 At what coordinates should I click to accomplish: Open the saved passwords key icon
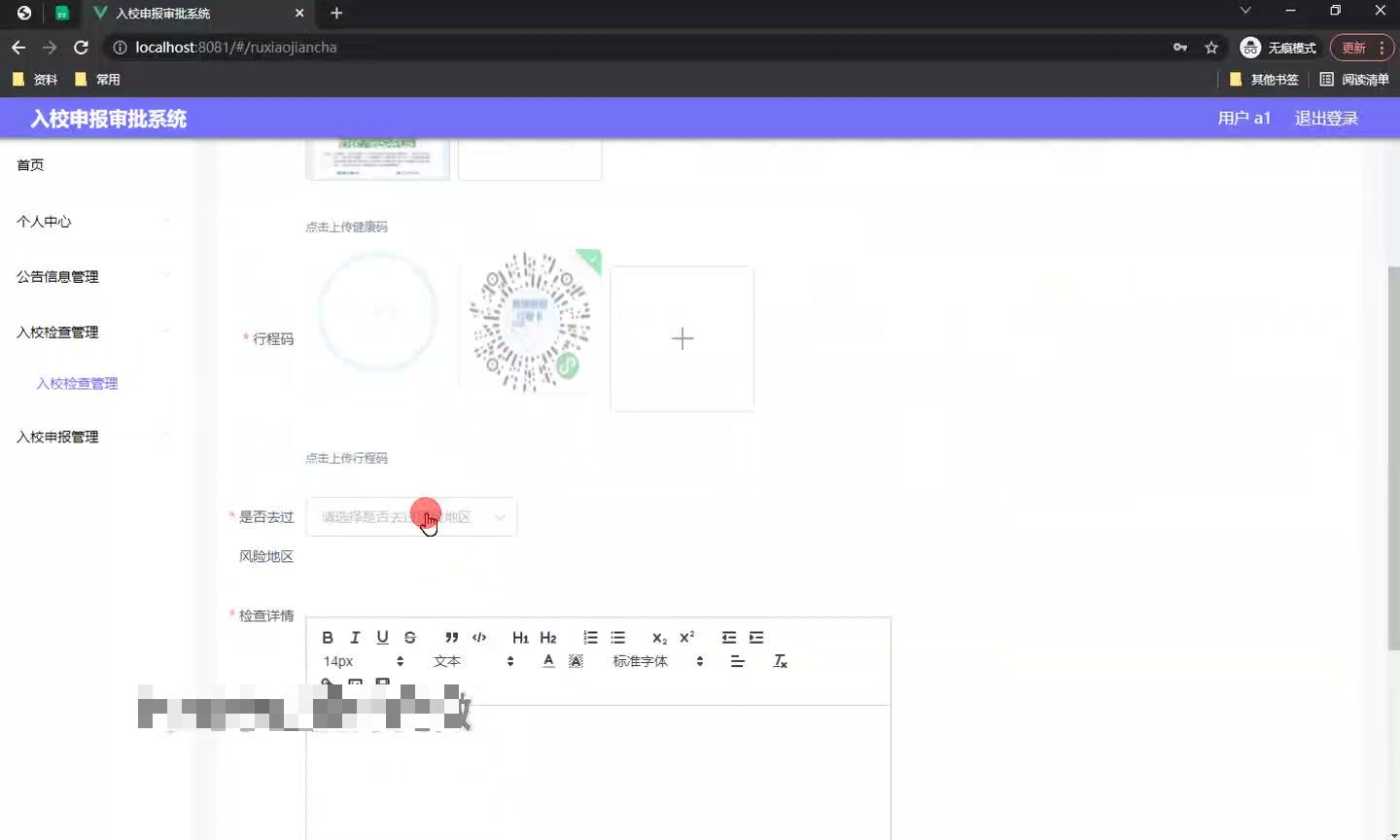click(1180, 48)
